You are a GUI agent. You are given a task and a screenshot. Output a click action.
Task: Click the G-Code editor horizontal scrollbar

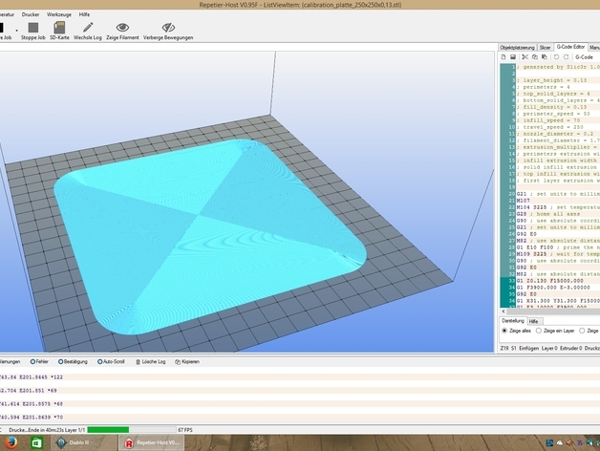[x=553, y=311]
